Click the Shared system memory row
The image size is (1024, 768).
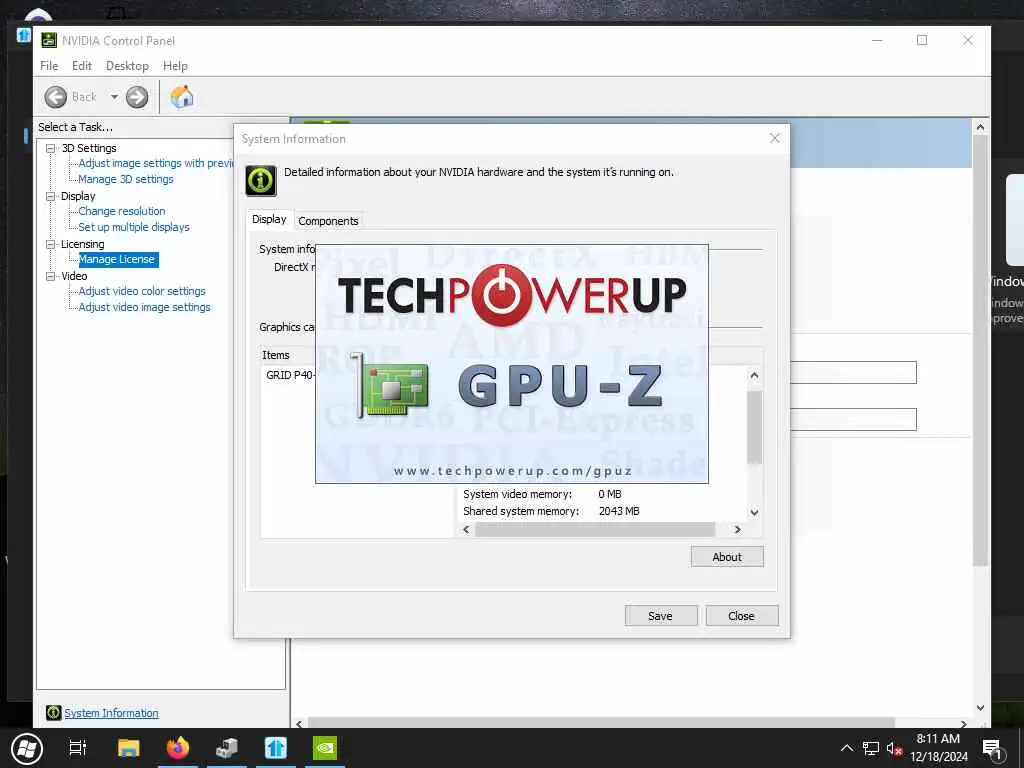[x=552, y=511]
